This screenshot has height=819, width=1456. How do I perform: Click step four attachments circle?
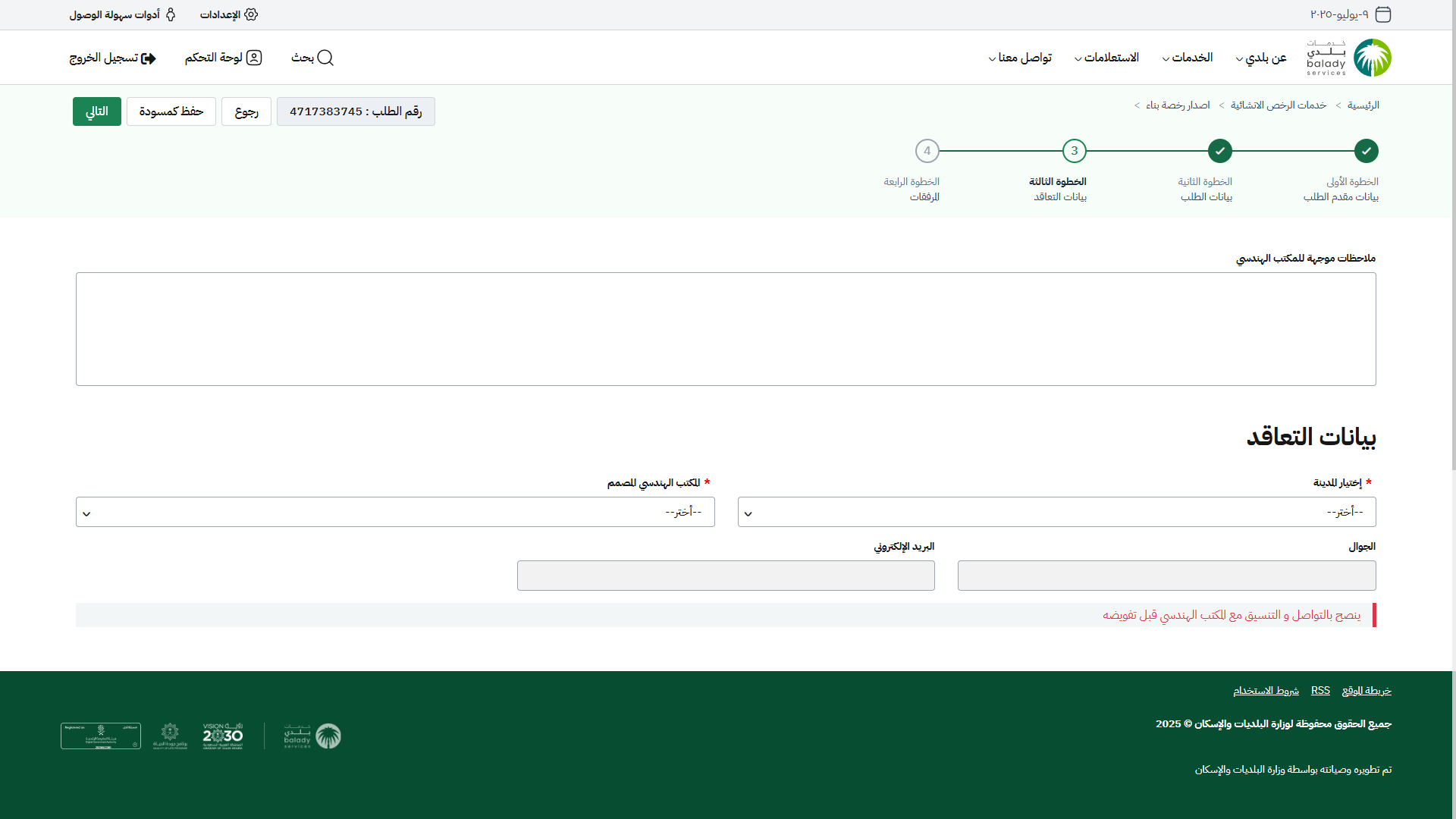click(x=927, y=151)
